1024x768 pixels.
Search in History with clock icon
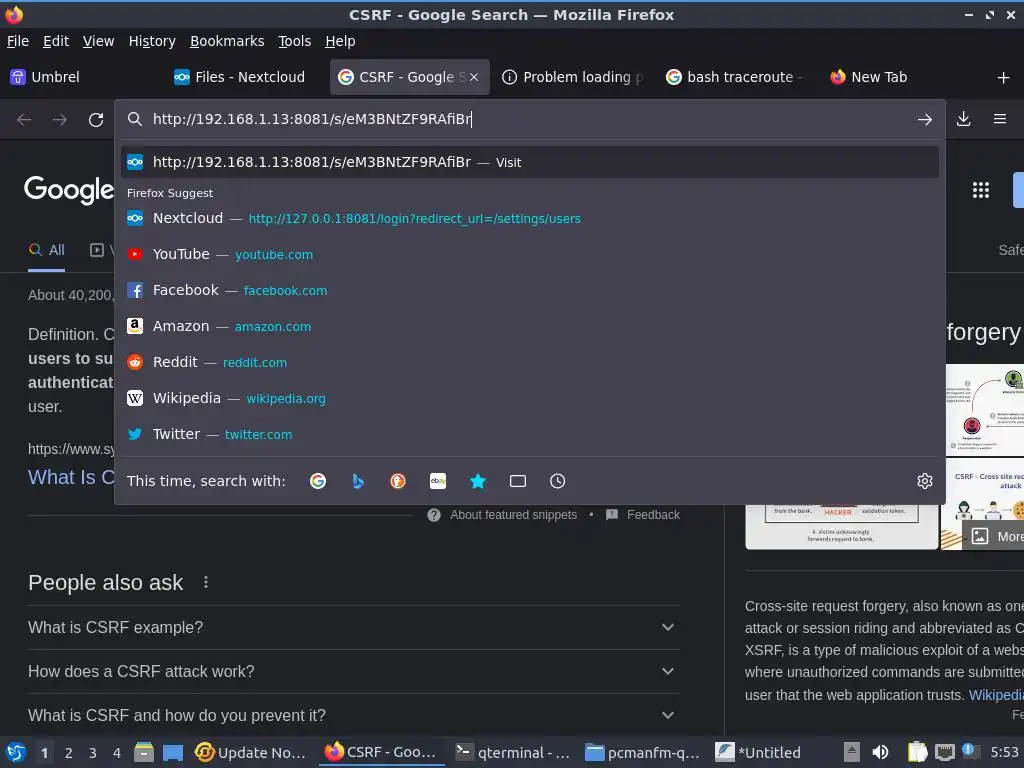[558, 481]
